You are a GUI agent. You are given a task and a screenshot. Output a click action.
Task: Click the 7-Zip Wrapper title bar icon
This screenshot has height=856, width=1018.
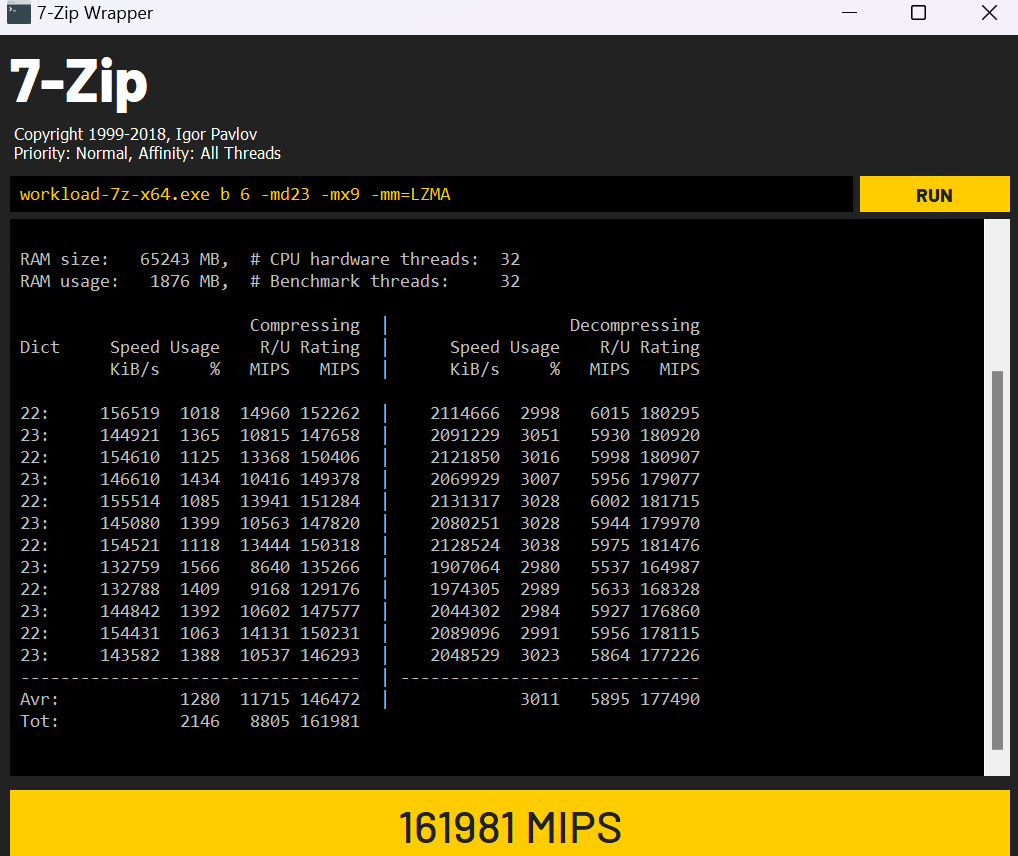(18, 14)
